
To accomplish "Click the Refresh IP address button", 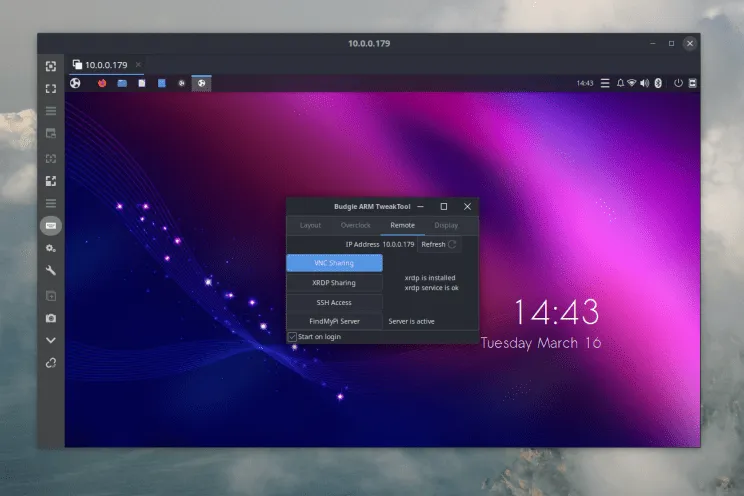I will (438, 244).
